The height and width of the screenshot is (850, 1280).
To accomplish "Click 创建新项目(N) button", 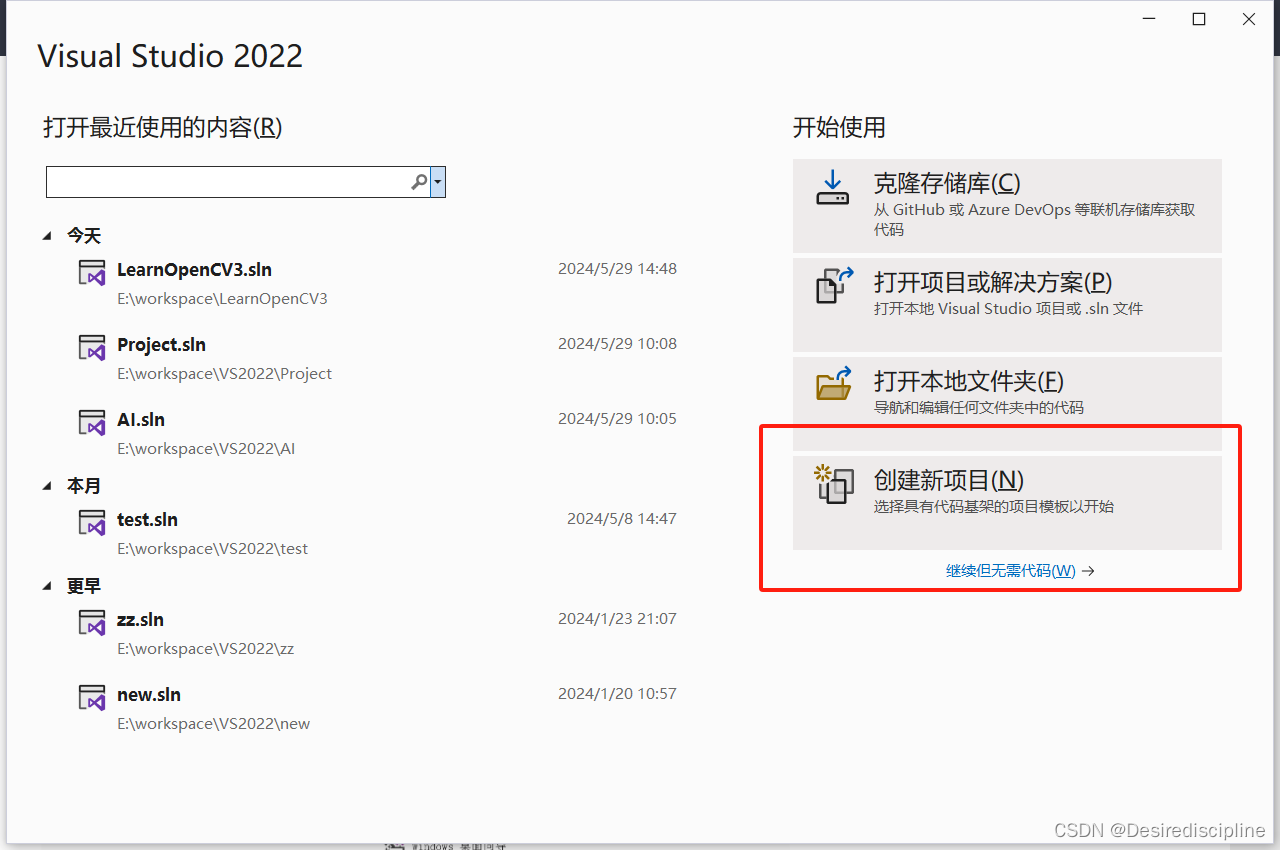I will click(x=1007, y=502).
